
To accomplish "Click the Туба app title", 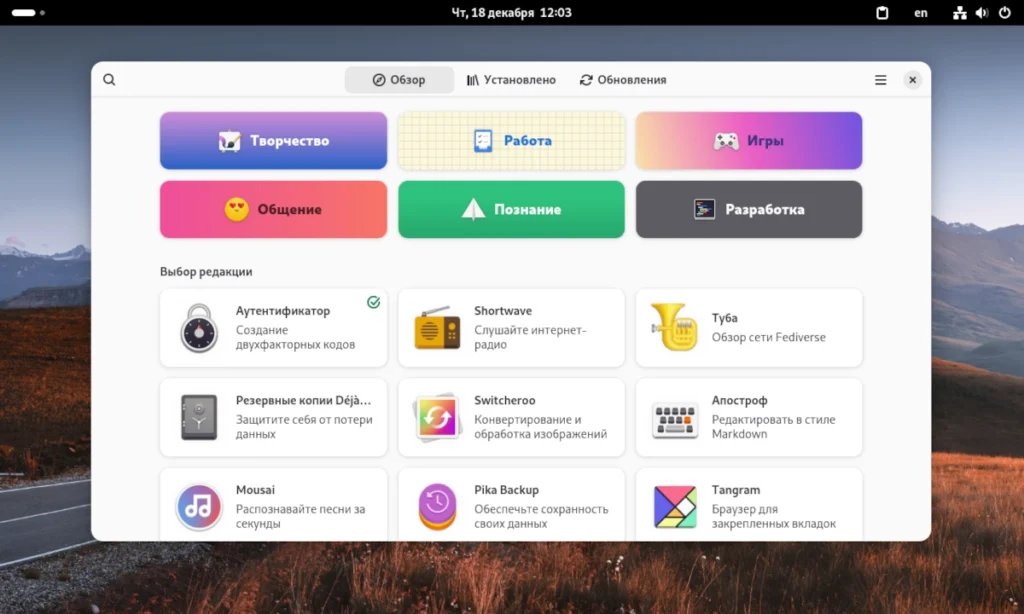I will 724,318.
